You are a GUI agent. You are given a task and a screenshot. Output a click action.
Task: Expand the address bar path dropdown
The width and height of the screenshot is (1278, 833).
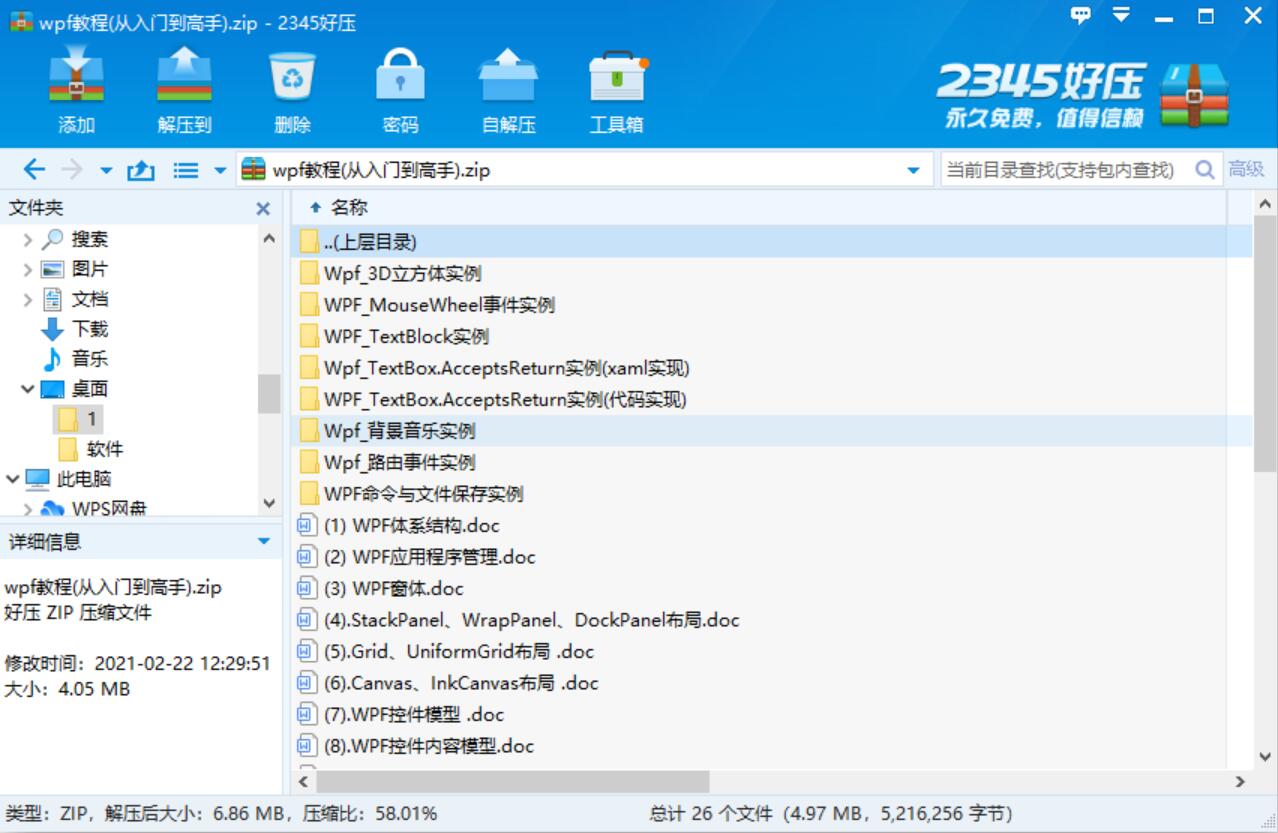point(913,171)
